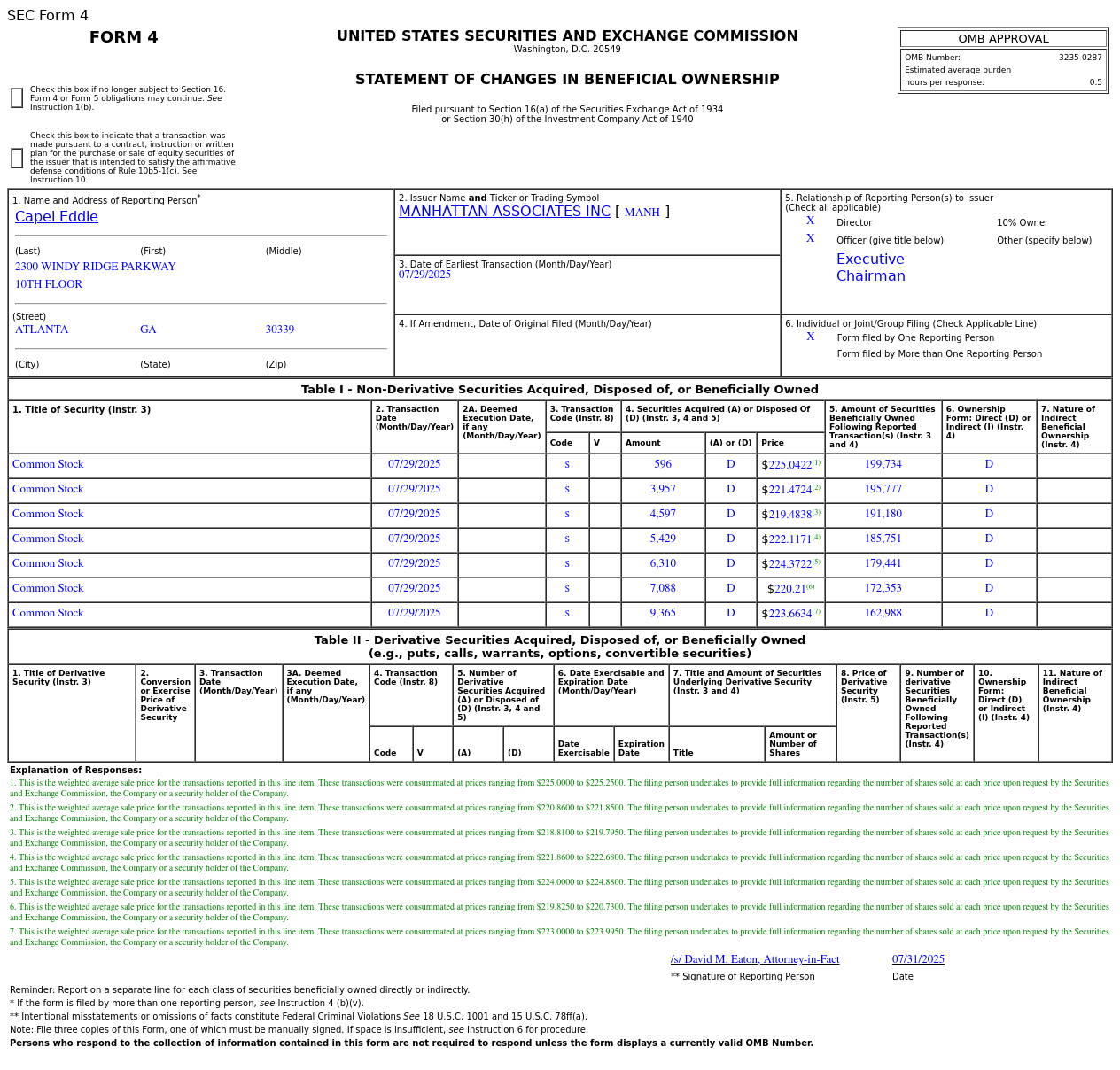This screenshot has width=1120, height=1070.
Task: Open footnote (4) beside price $222.1171
Action: pos(816,538)
